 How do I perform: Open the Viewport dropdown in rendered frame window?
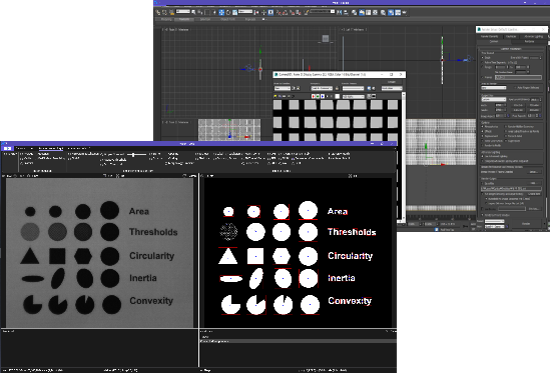[322, 88]
